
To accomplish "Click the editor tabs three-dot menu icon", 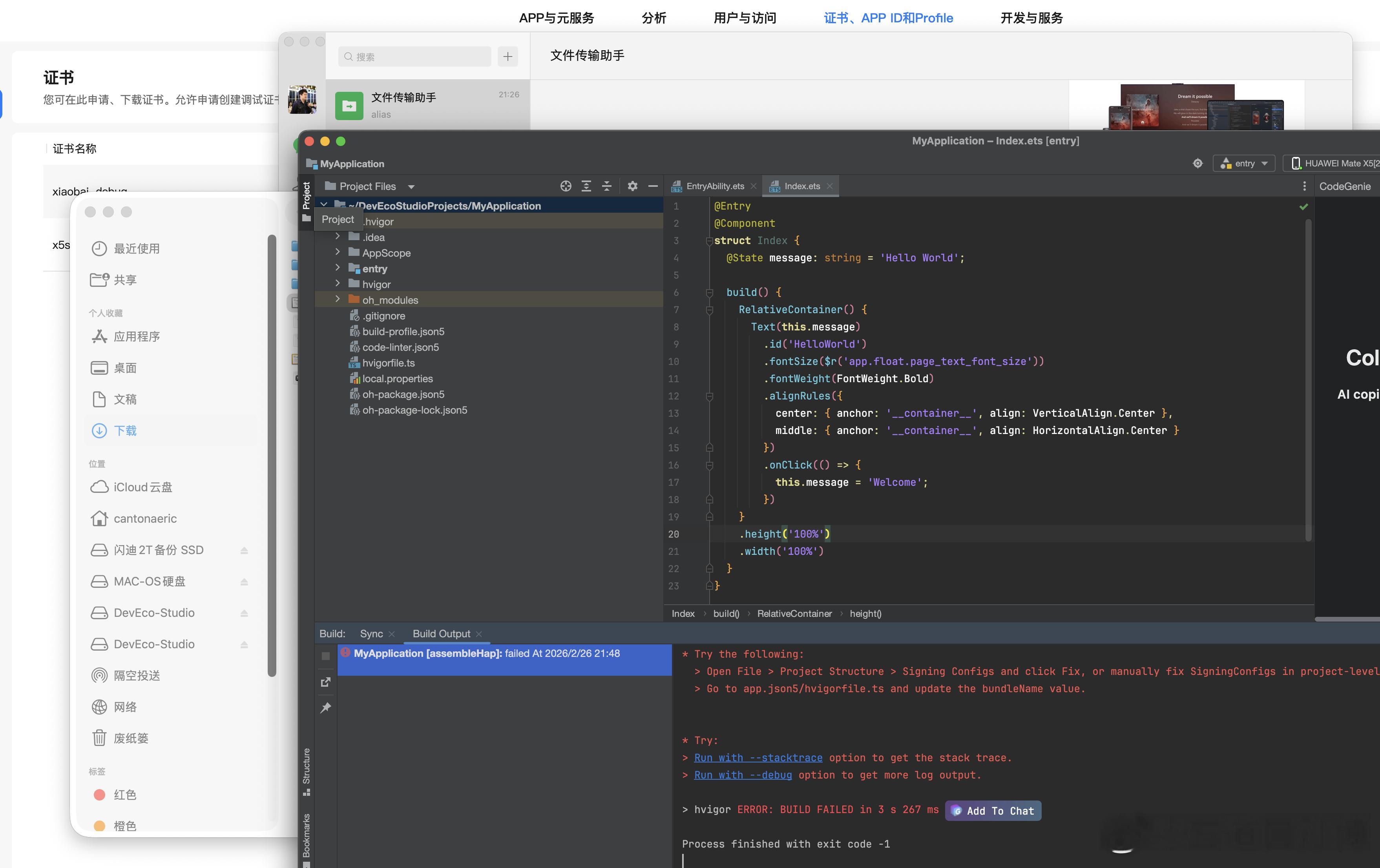I will coord(1304,186).
